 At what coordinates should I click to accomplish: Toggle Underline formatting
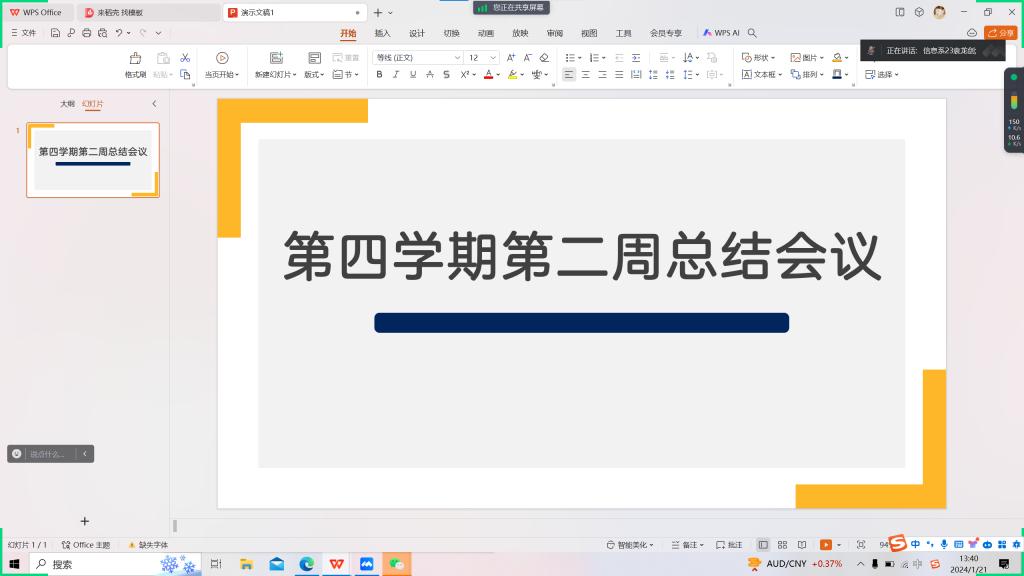click(x=412, y=74)
